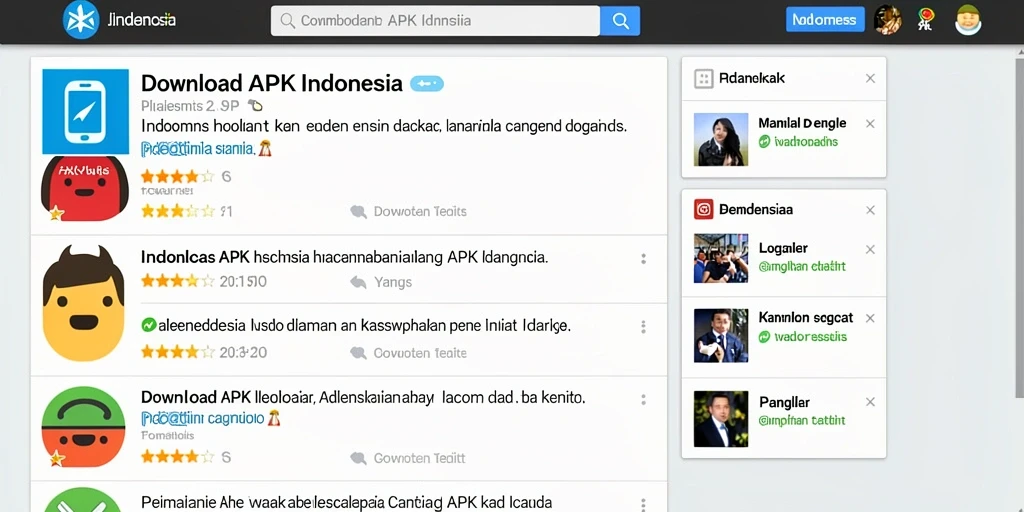The height and width of the screenshot is (512, 1024).
Task: Click the Gowoten Teaitt comment icon
Action: click(359, 458)
